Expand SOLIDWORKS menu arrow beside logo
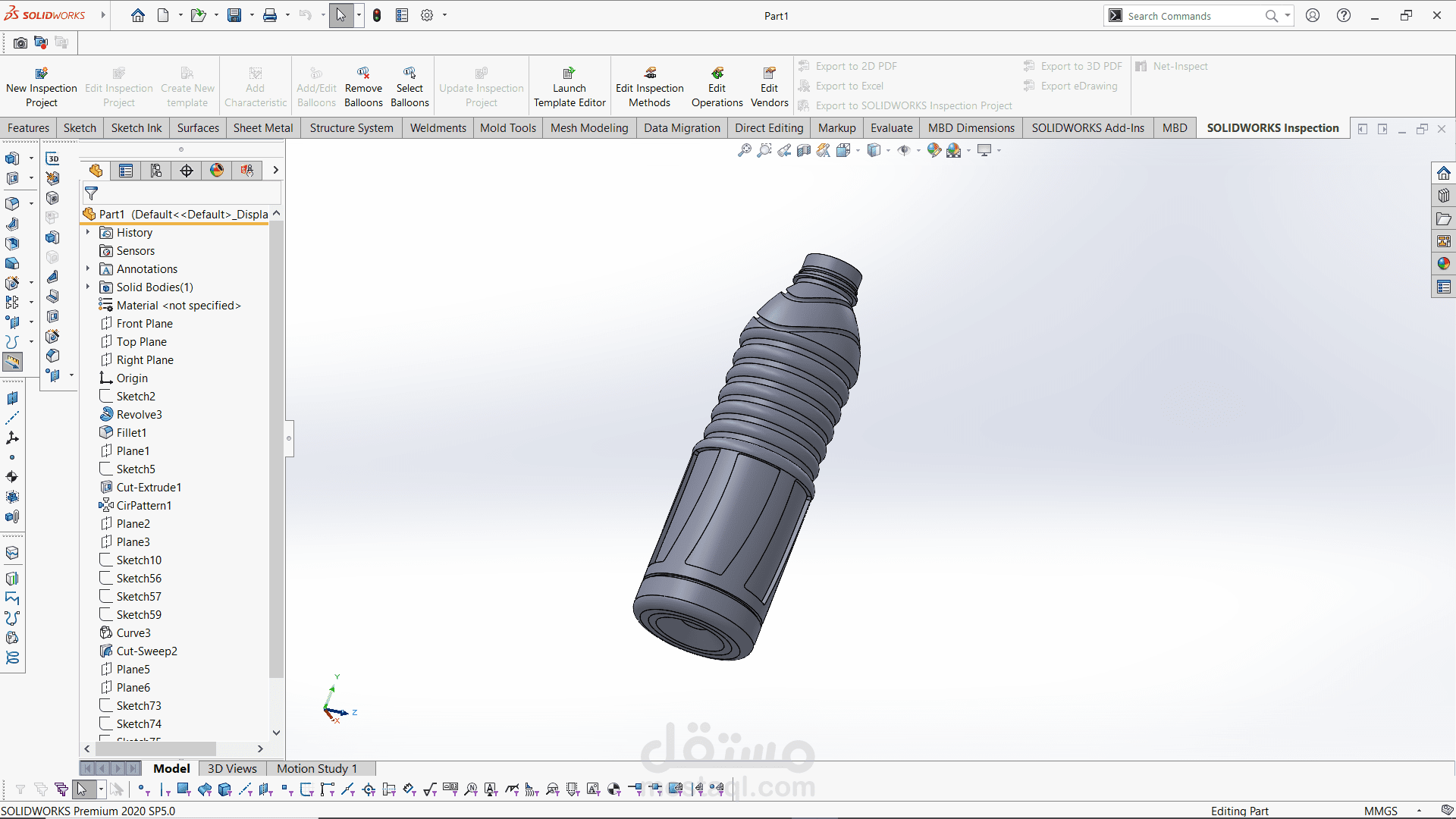 (x=102, y=15)
